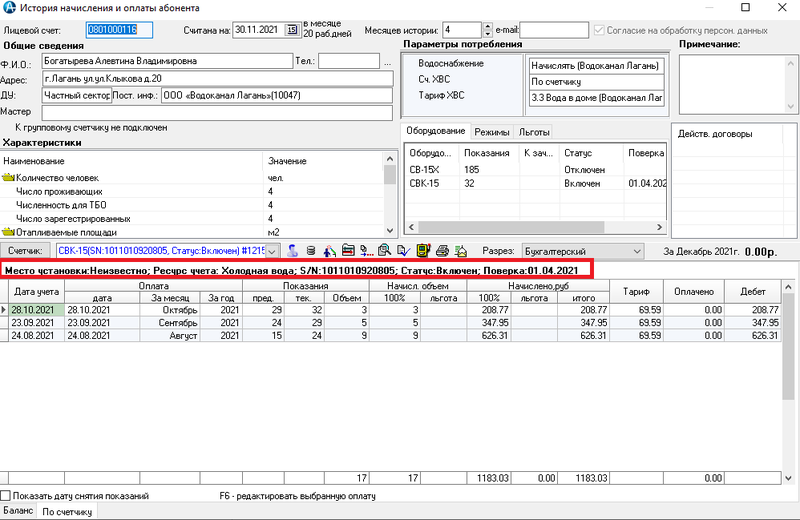800x520 pixels.
Task: Click the Дата учета column header
Action: [35, 291]
